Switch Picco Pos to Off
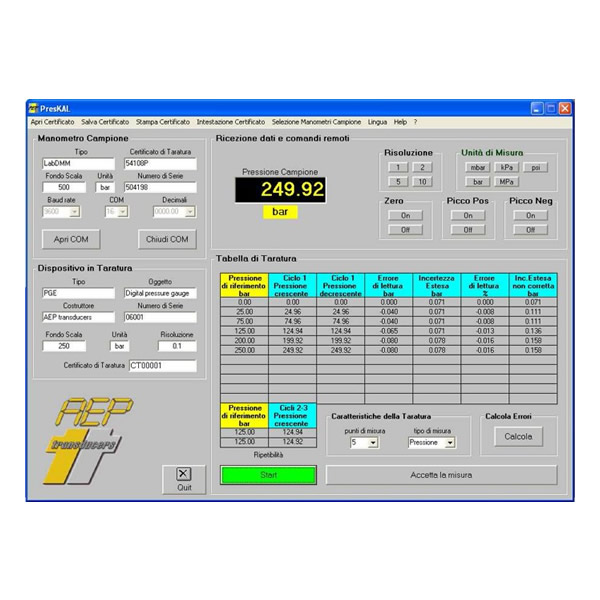600x600 pixels. pyautogui.click(x=467, y=229)
